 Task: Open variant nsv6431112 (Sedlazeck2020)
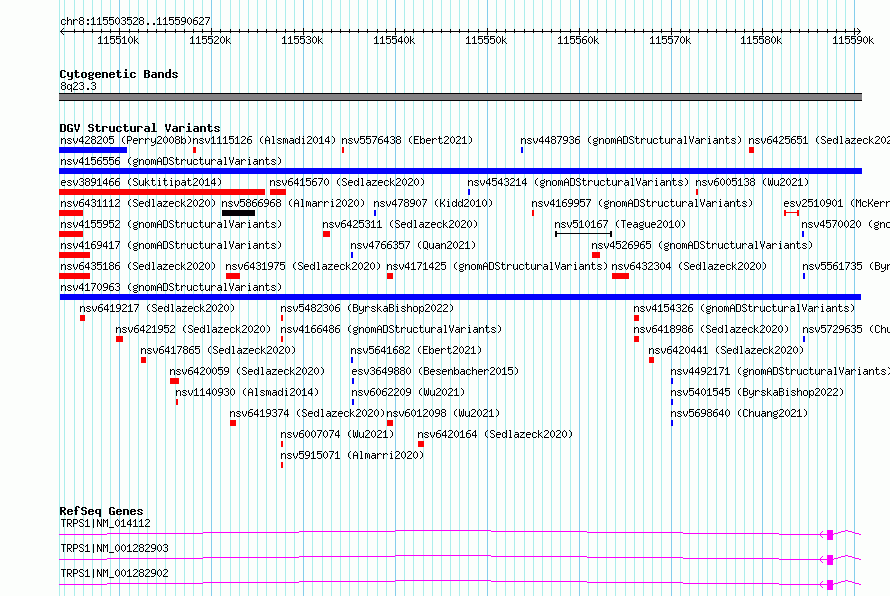(x=138, y=203)
